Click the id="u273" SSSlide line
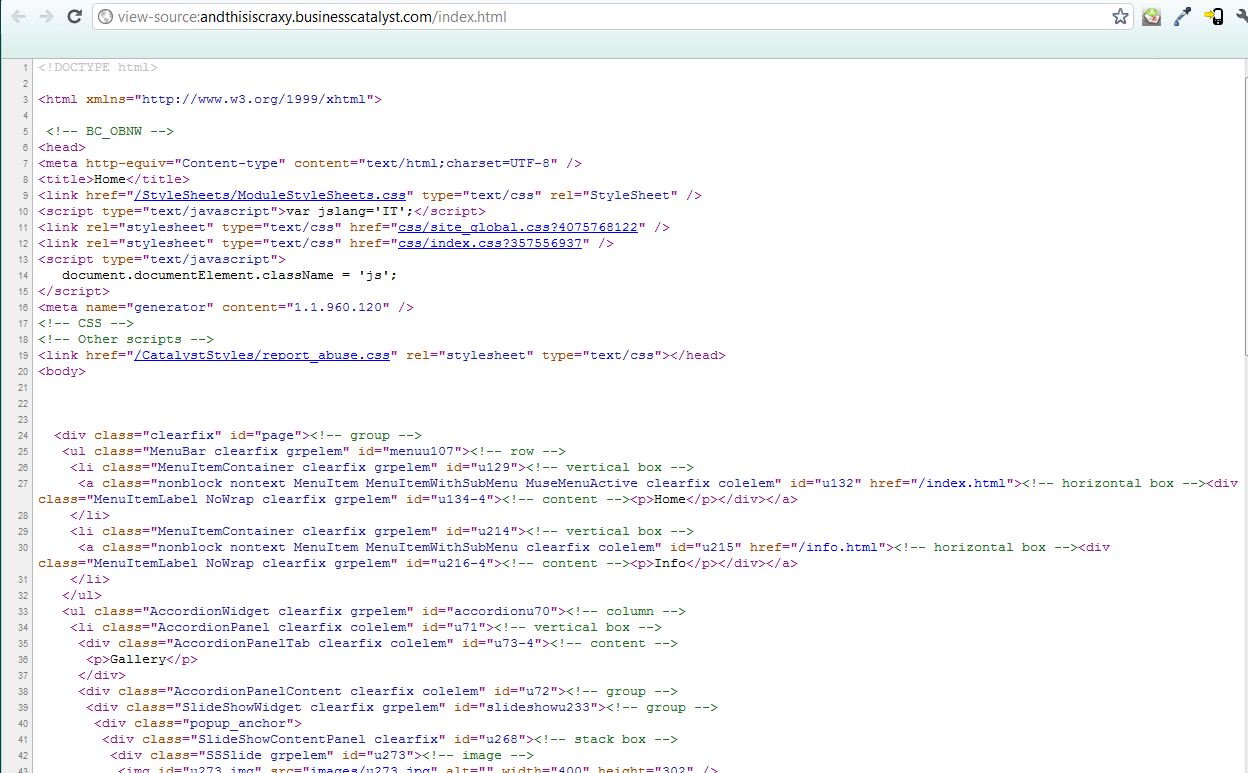 [322, 755]
